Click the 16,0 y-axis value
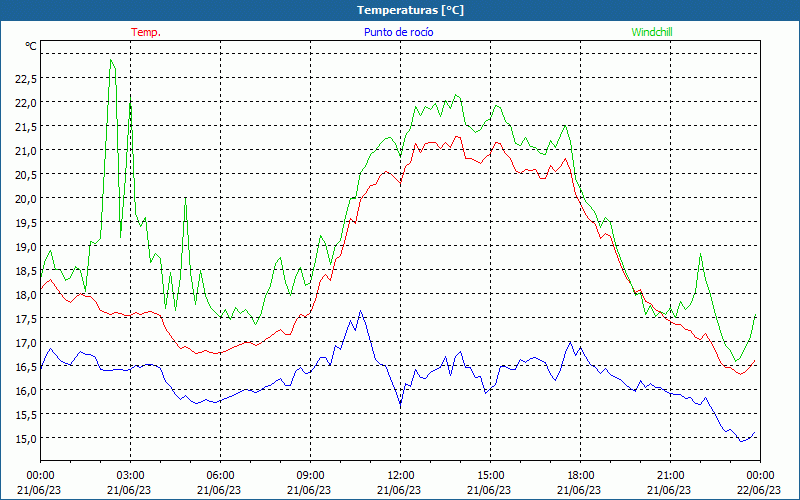 [x=26, y=390]
